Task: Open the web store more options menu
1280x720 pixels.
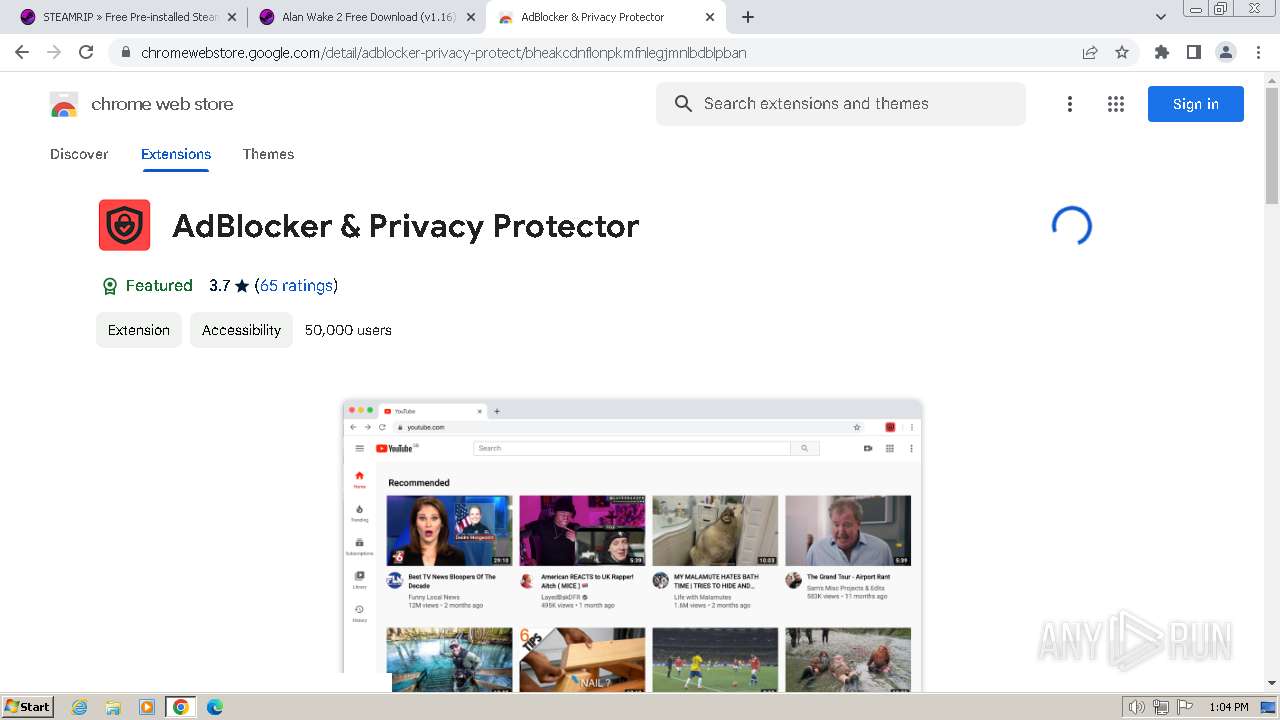Action: (x=1070, y=104)
